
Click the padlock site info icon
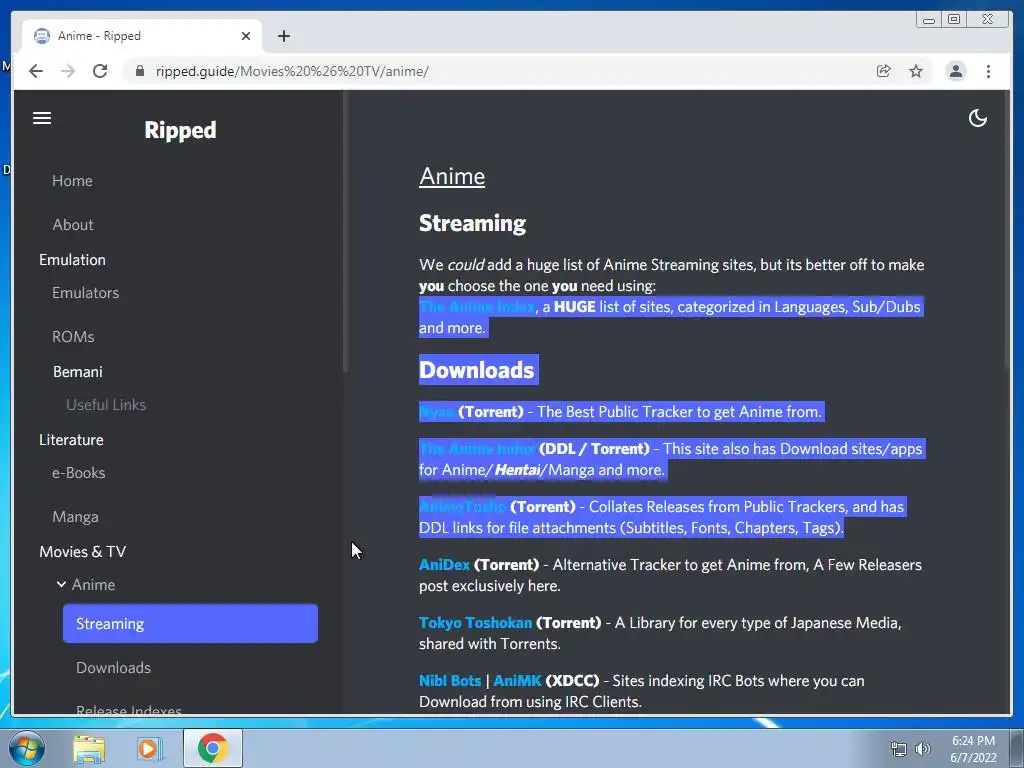click(139, 71)
